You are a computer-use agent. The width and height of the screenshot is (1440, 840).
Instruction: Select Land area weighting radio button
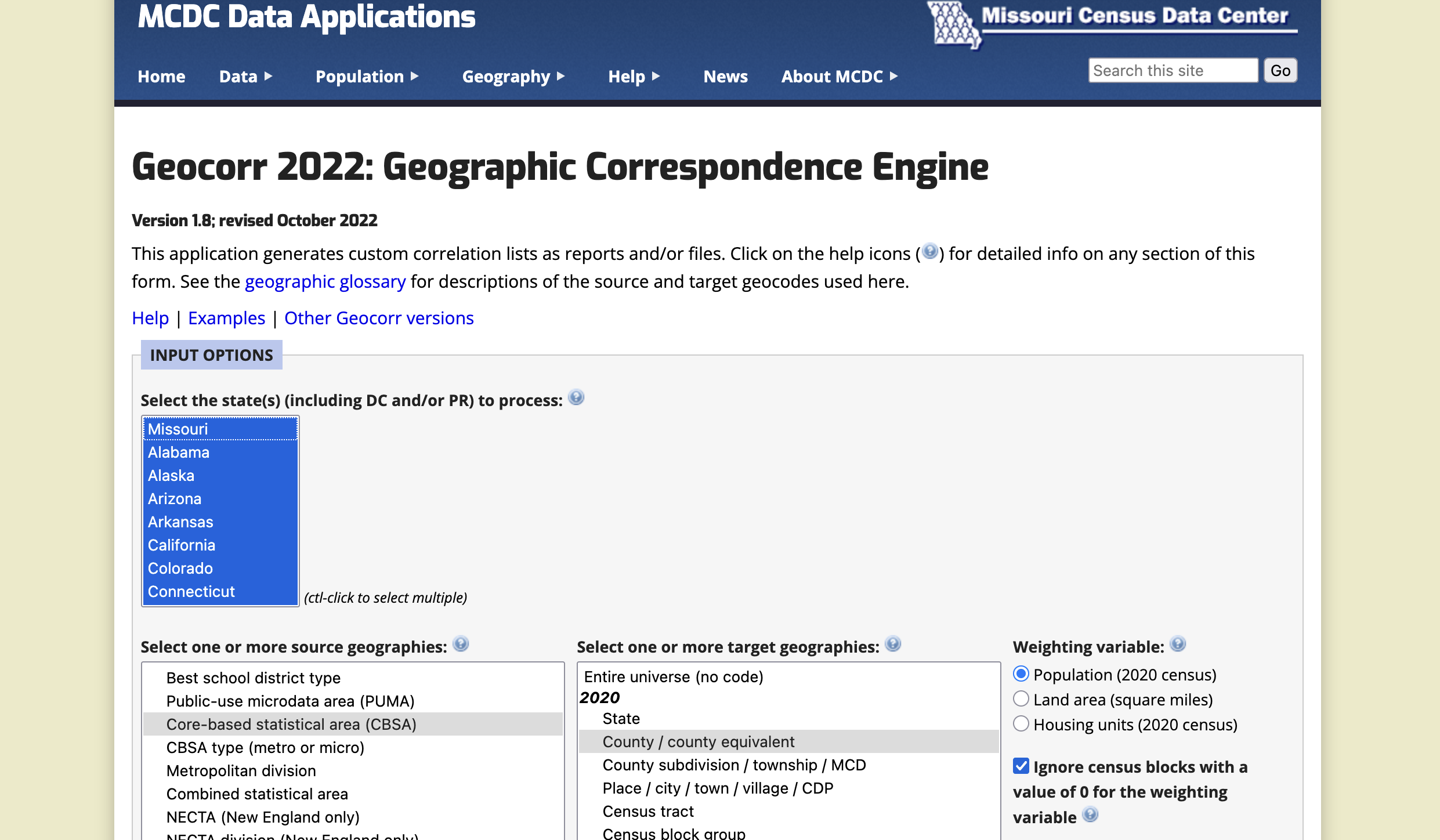coord(1021,699)
